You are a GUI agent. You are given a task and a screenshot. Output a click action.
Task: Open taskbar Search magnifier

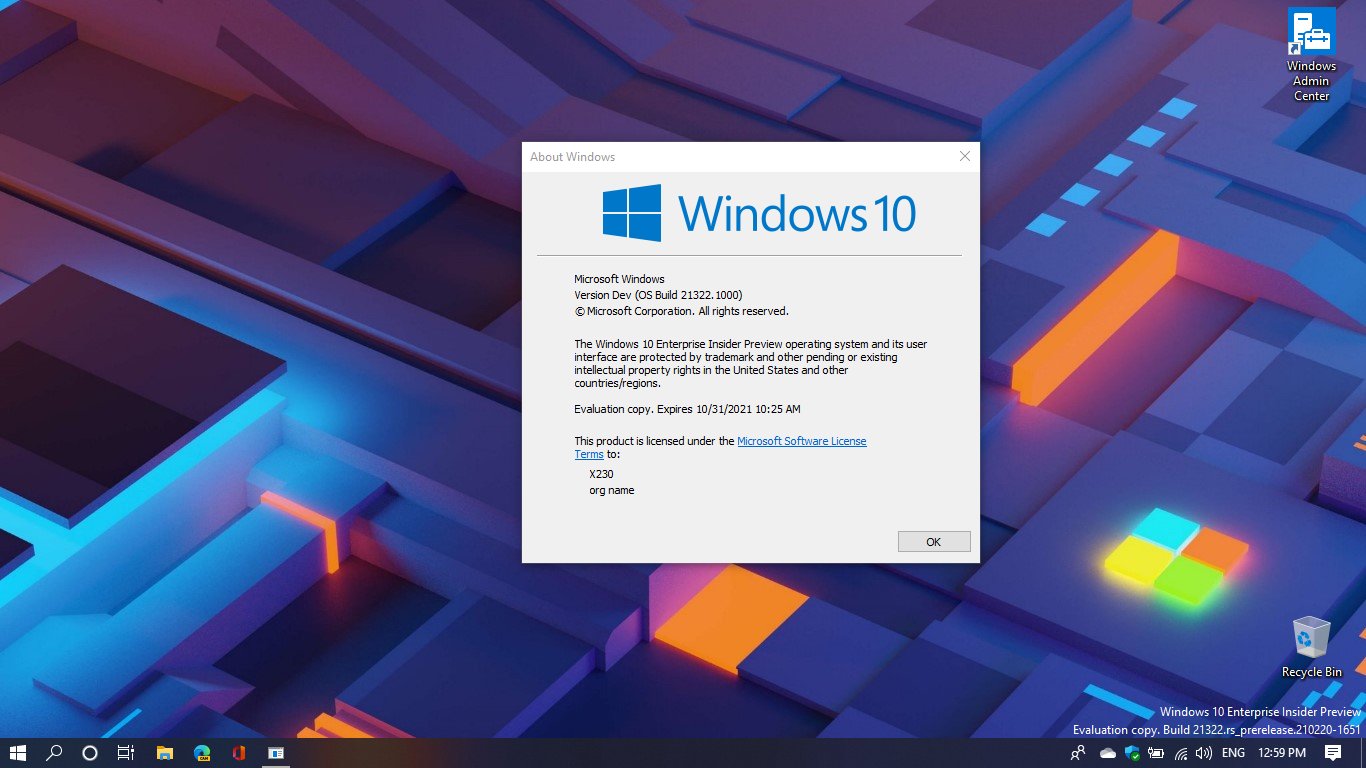[55, 752]
